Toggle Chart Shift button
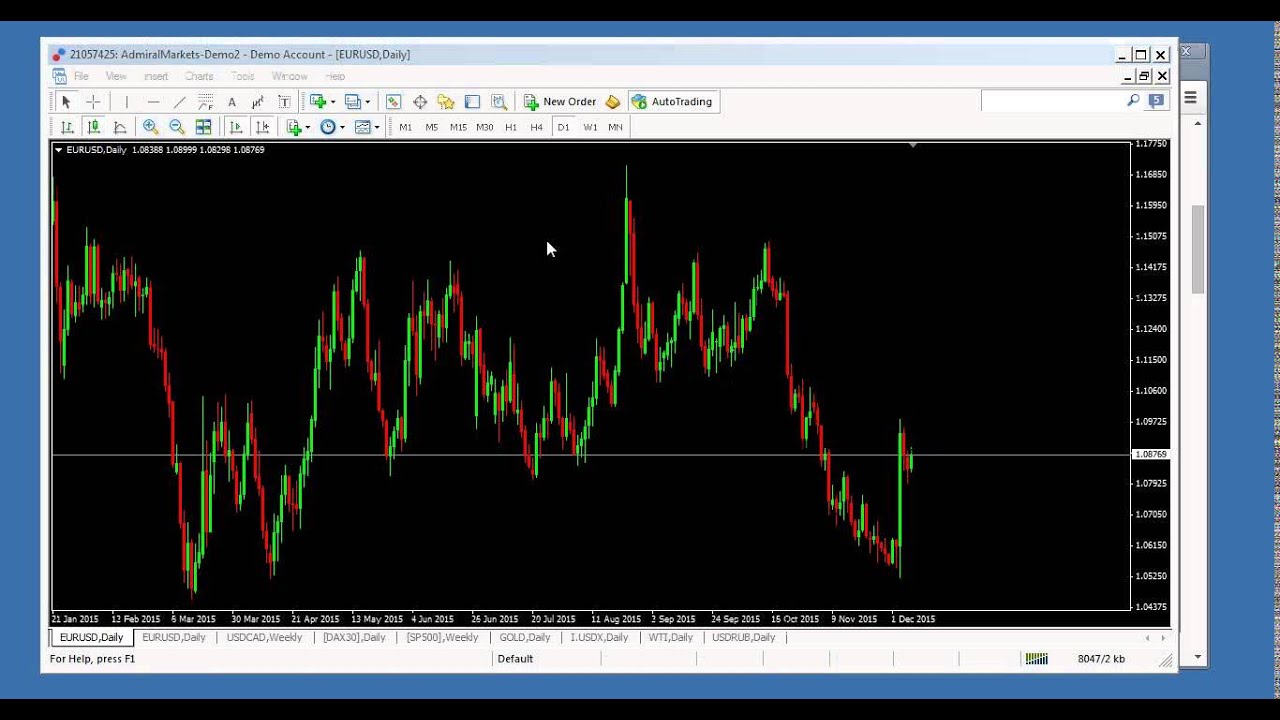 (262, 127)
